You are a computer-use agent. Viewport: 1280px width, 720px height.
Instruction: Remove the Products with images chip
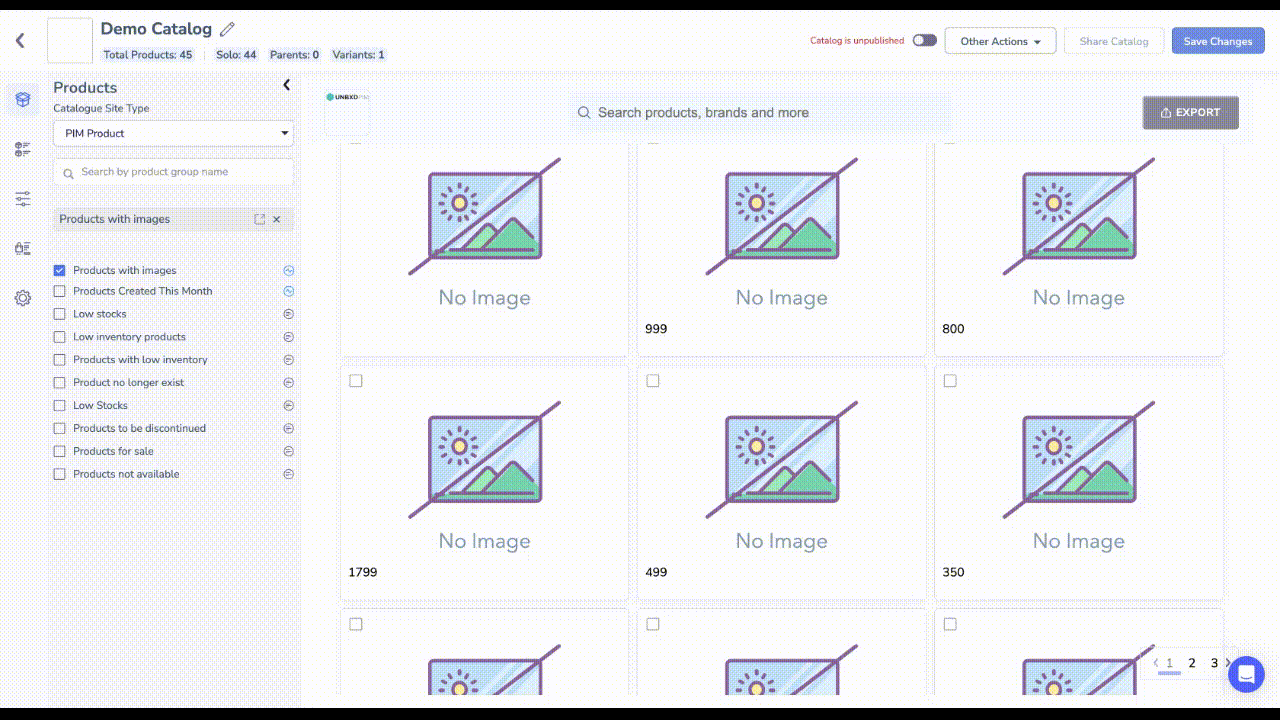tap(277, 219)
